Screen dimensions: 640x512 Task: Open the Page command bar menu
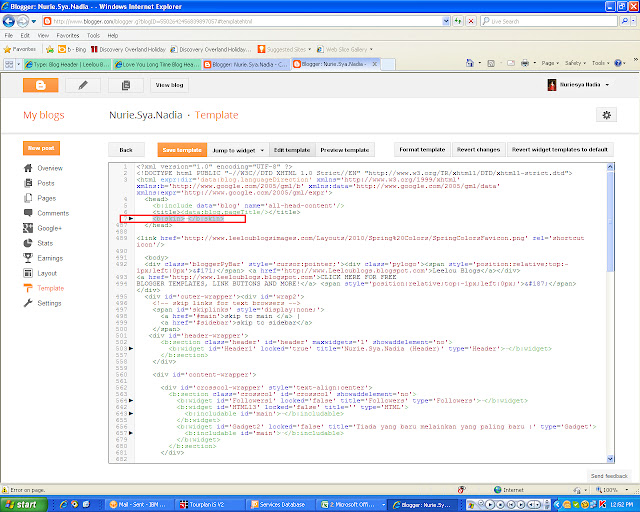coord(550,63)
